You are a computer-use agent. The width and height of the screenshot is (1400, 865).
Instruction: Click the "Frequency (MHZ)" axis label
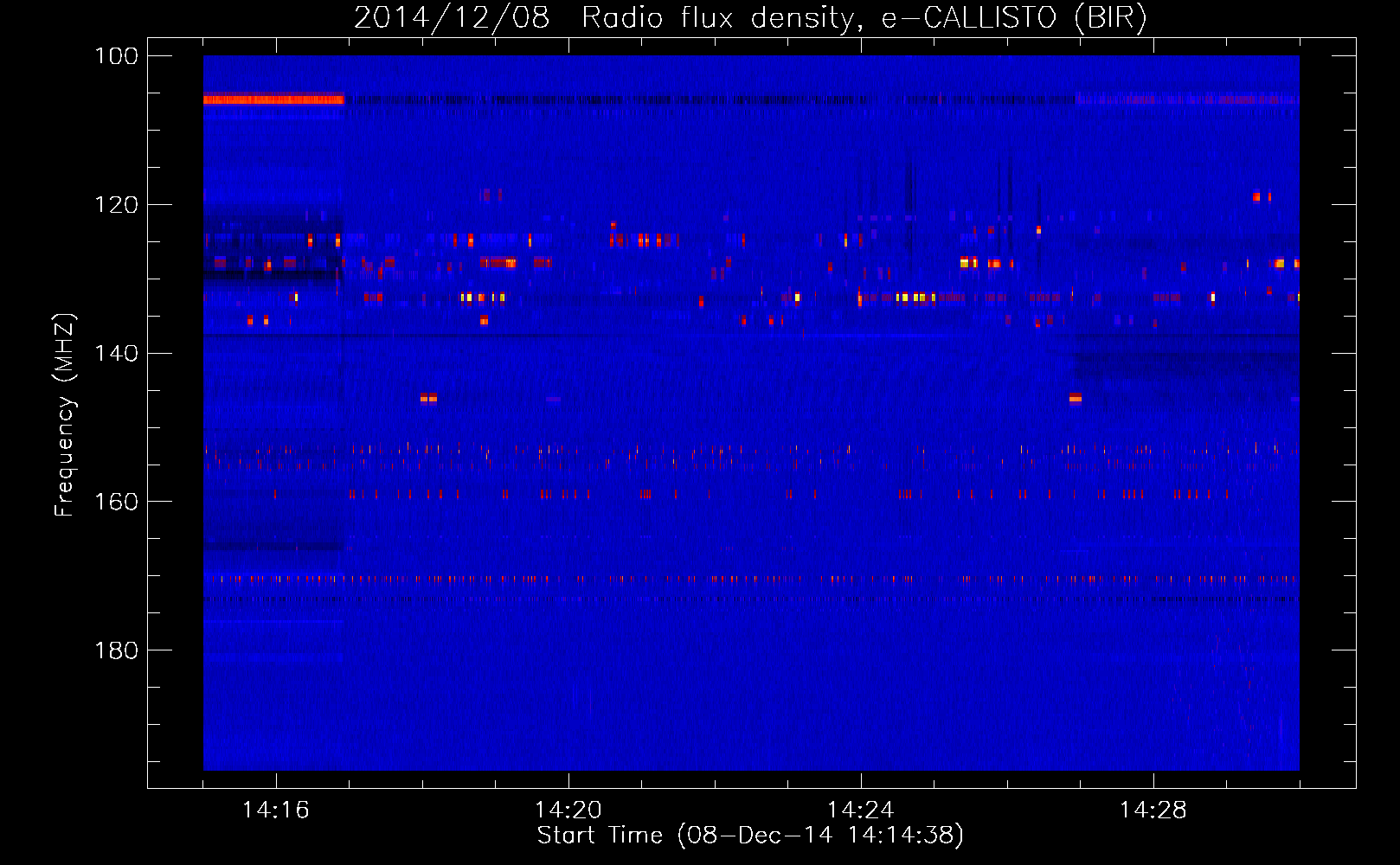pos(65,415)
